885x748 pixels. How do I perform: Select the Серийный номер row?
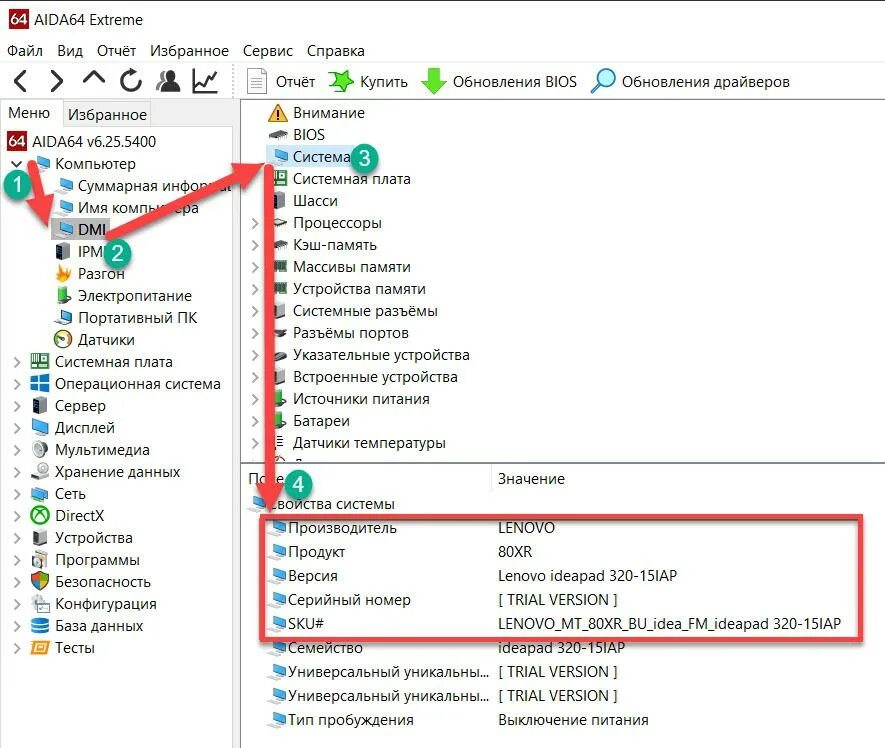pos(562,600)
